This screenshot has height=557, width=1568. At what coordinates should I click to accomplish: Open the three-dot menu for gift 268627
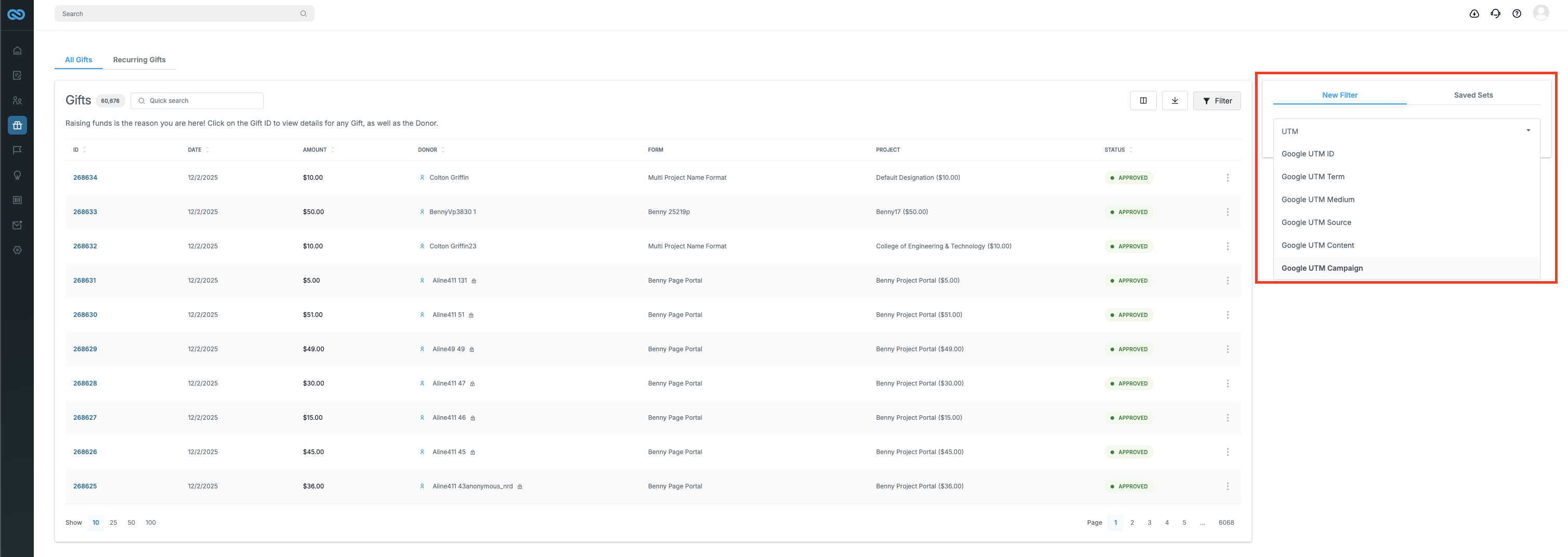[x=1227, y=418]
